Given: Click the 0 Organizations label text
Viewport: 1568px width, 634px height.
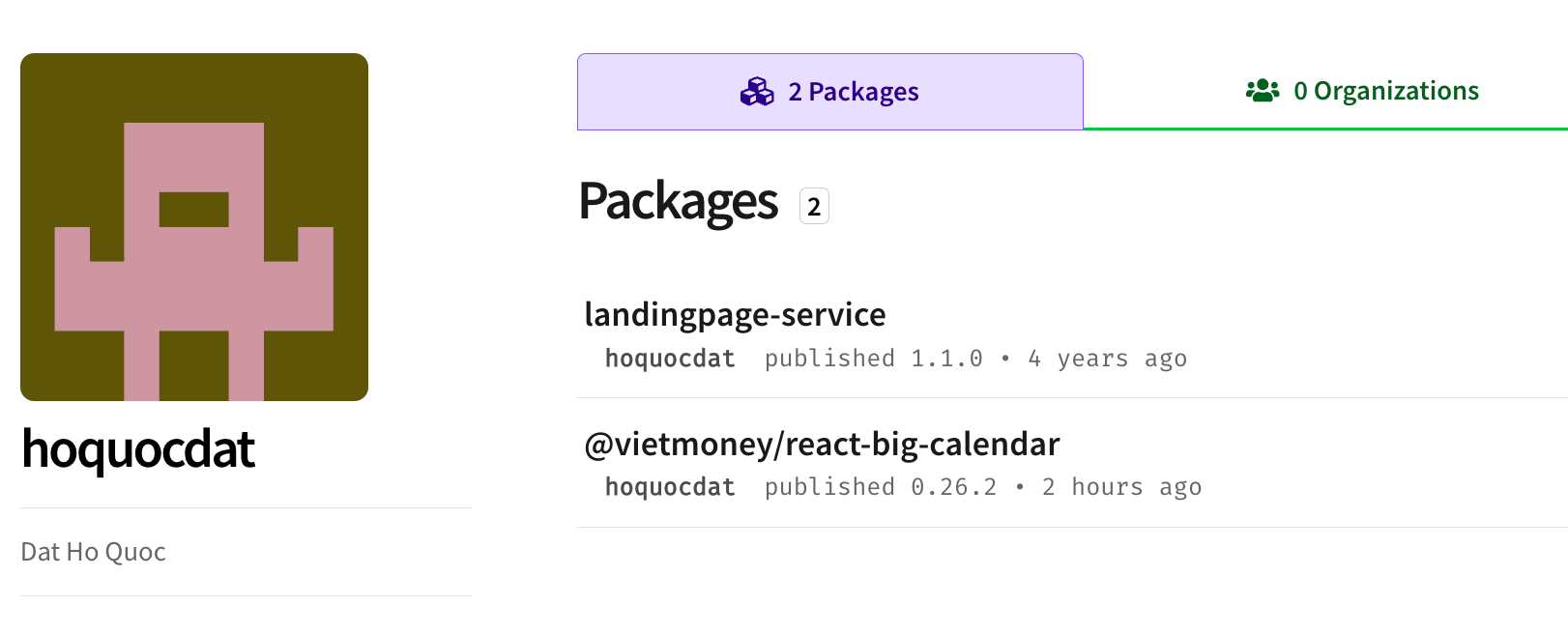Looking at the screenshot, I should [1386, 91].
